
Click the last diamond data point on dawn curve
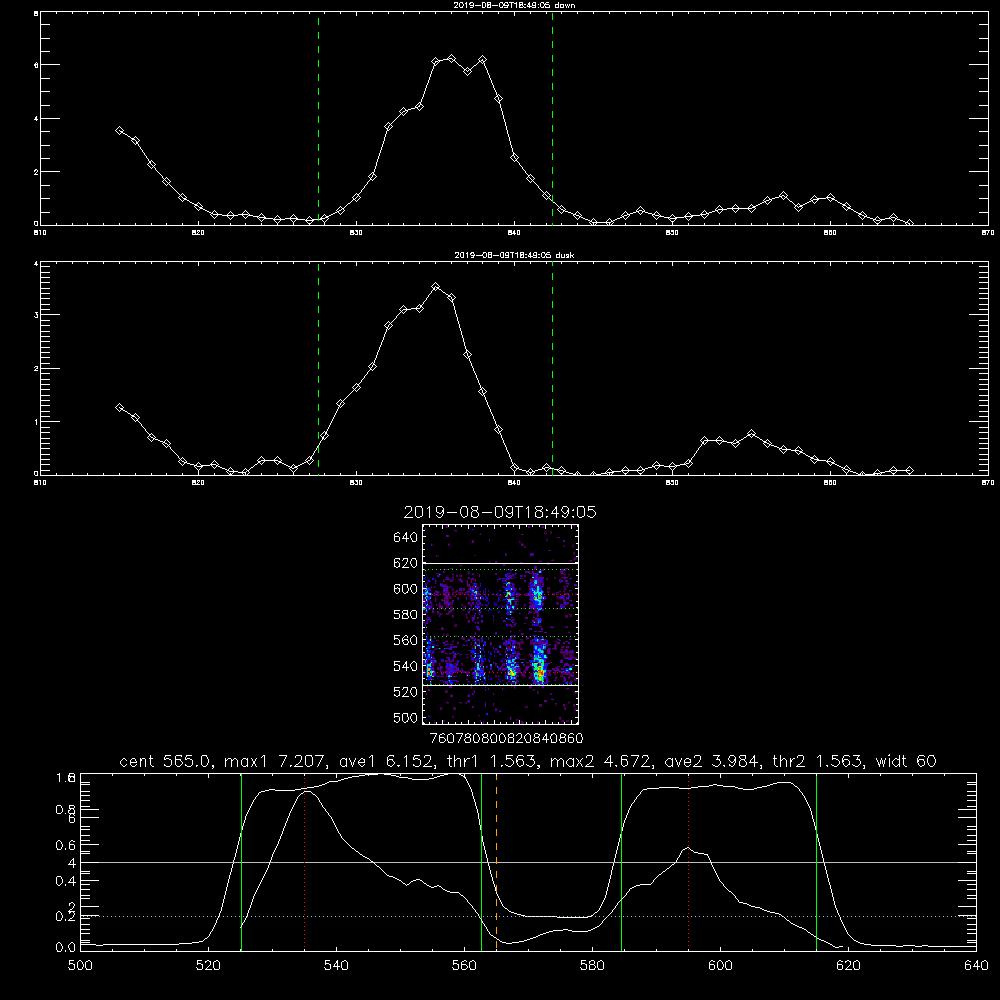909,223
